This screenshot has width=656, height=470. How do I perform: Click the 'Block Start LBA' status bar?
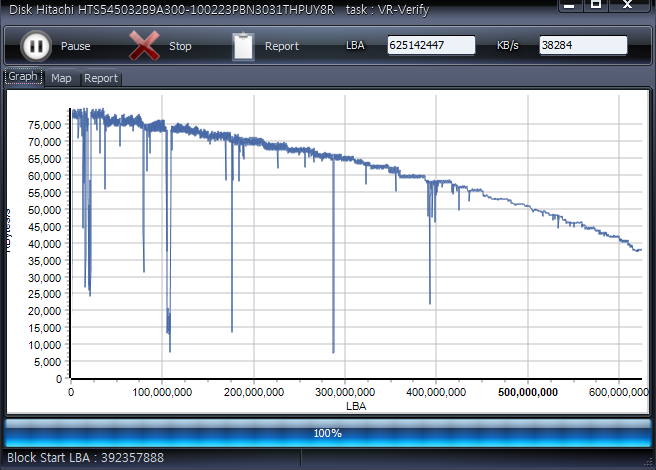(86, 458)
